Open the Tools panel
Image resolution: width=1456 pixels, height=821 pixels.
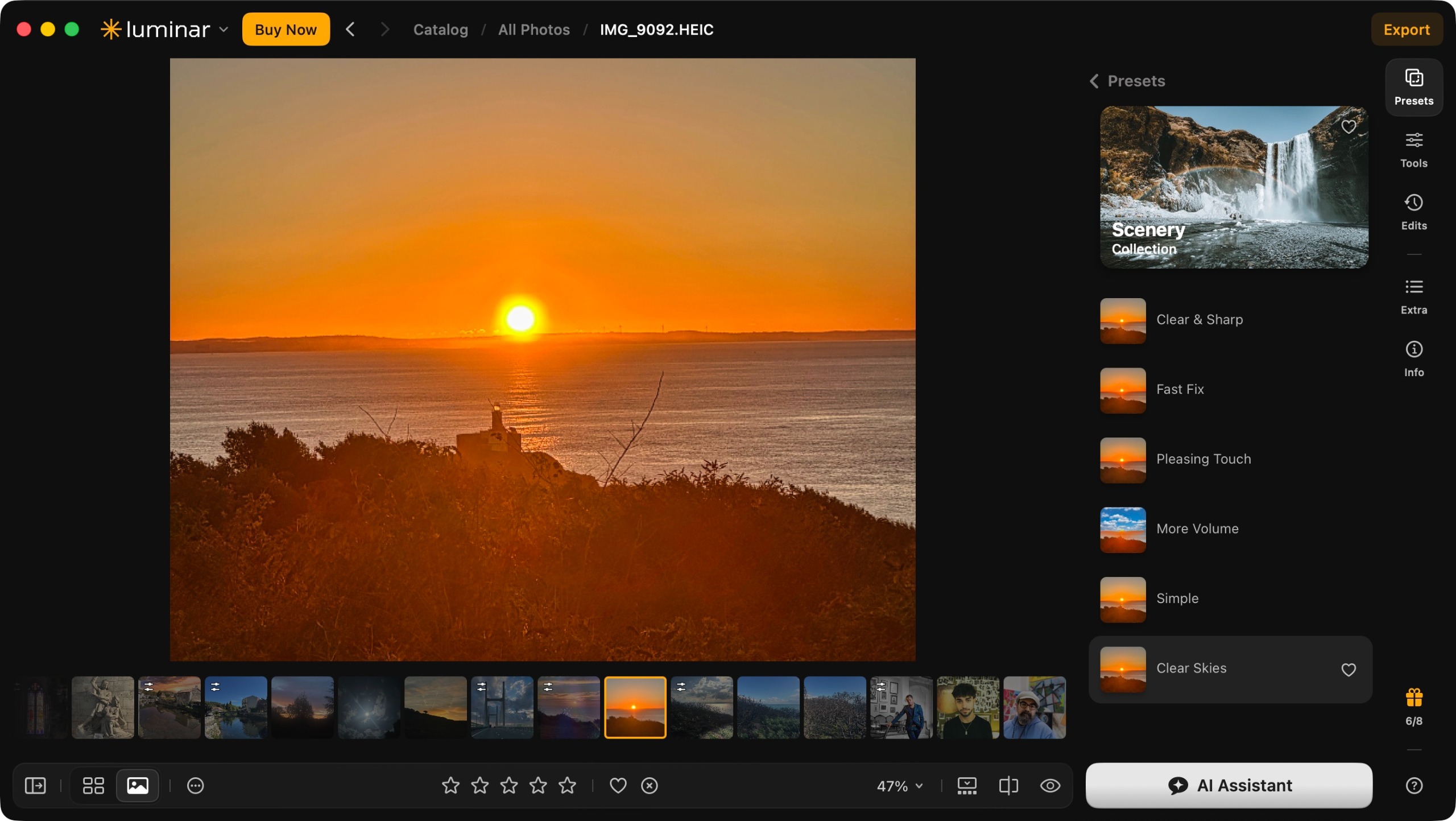point(1413,150)
